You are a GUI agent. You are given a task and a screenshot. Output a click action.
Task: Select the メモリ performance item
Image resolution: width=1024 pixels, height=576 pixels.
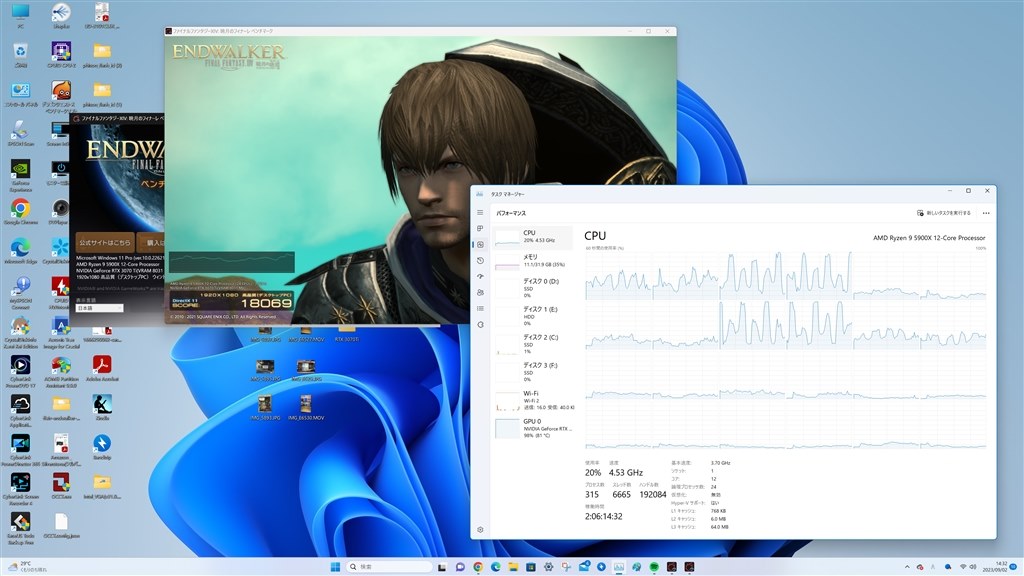[533, 261]
